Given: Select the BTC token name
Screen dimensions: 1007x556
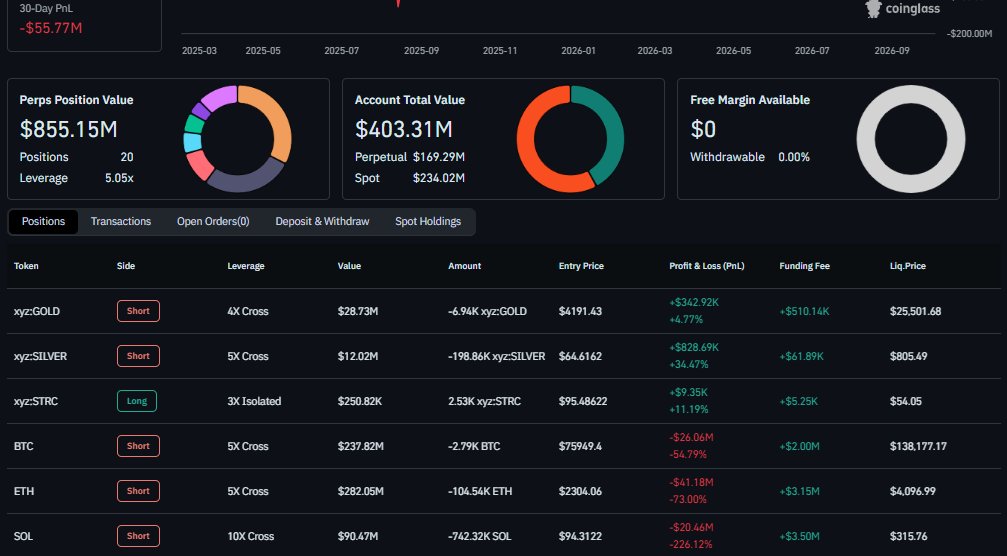Looking at the screenshot, I should (23, 446).
